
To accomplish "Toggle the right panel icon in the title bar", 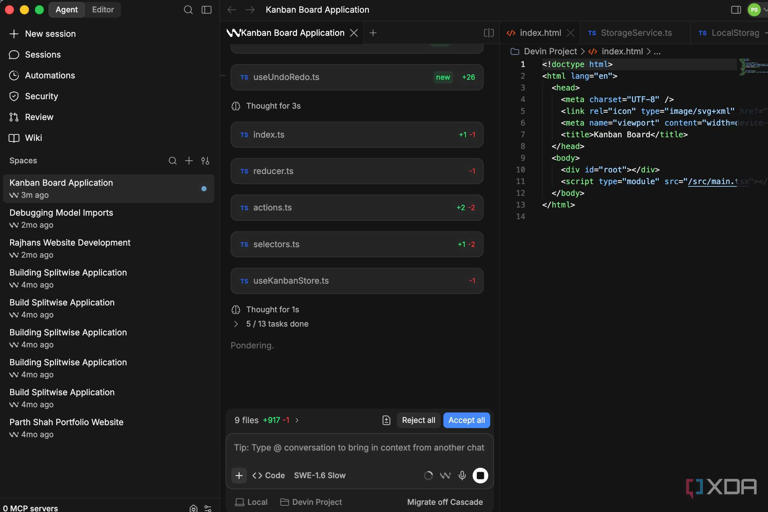I will pos(736,10).
